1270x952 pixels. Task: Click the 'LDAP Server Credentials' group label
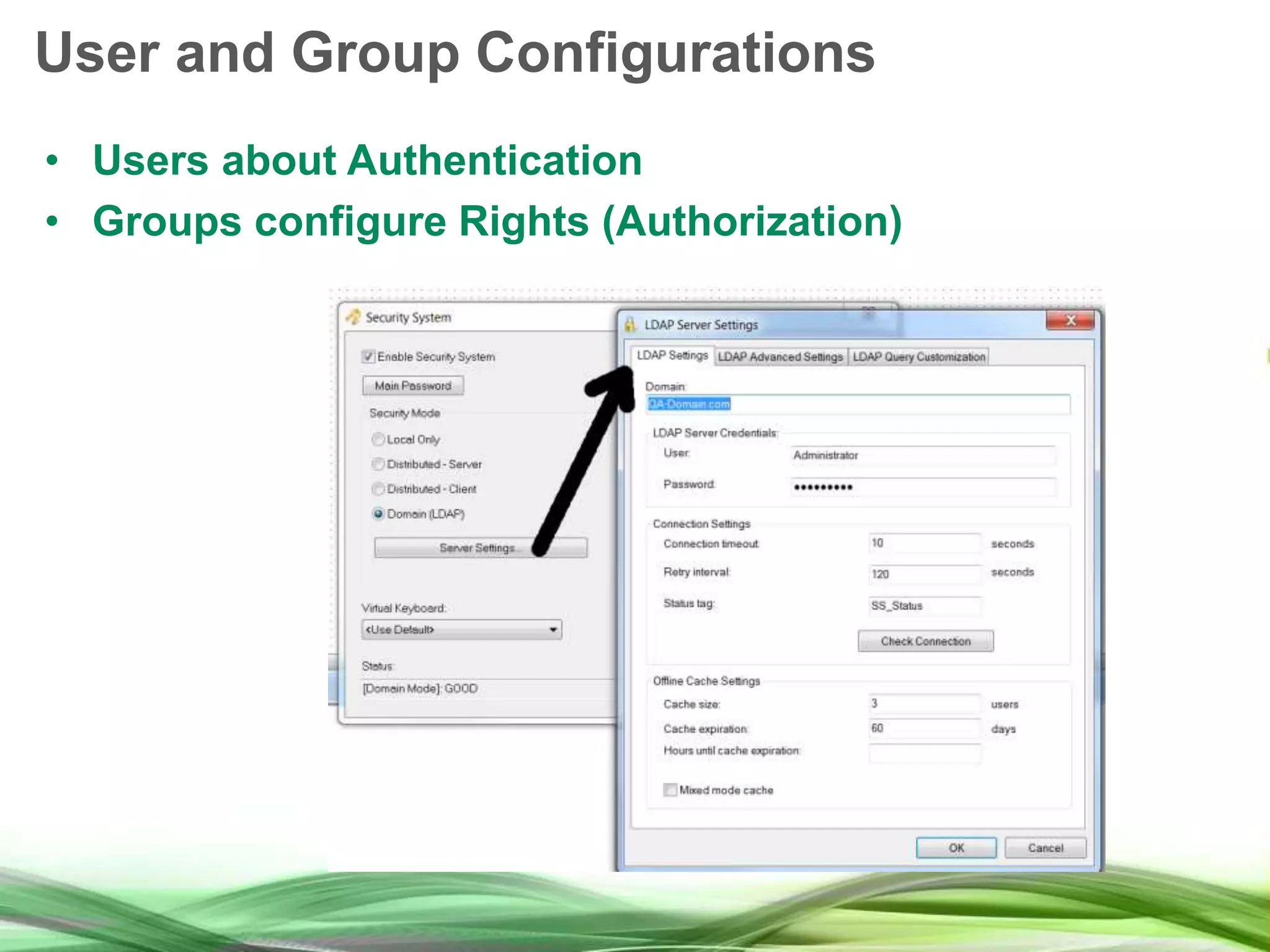coord(714,433)
